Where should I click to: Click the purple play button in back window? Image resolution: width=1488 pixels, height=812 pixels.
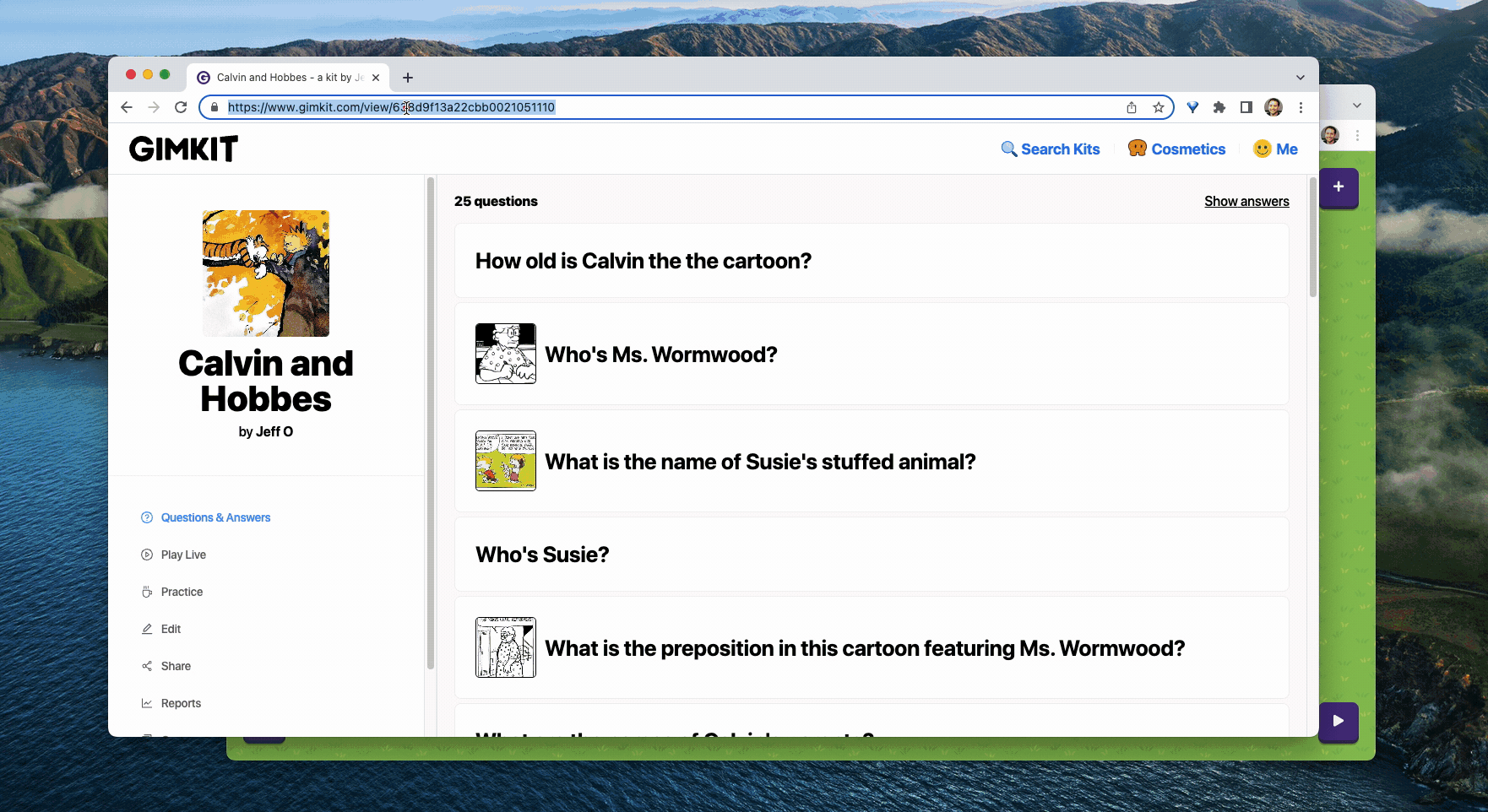[x=1339, y=722]
